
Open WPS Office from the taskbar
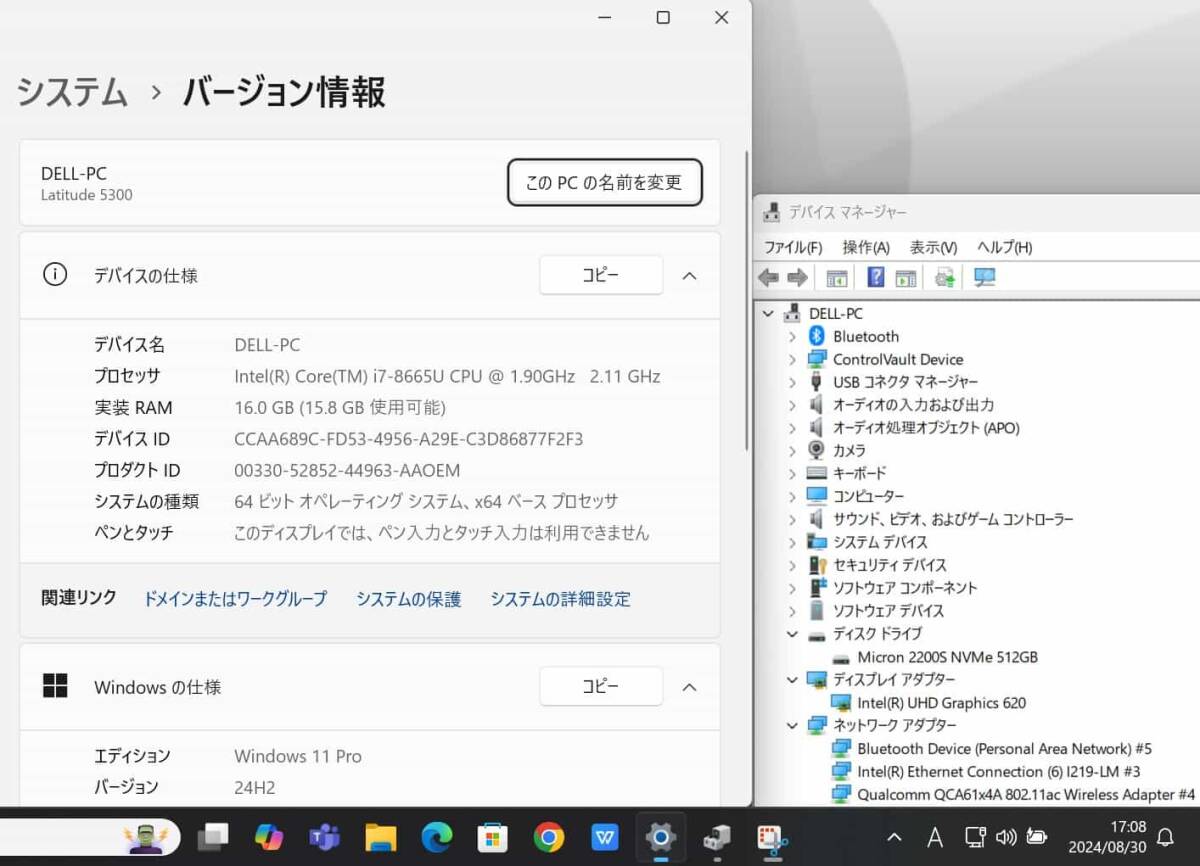click(x=605, y=837)
